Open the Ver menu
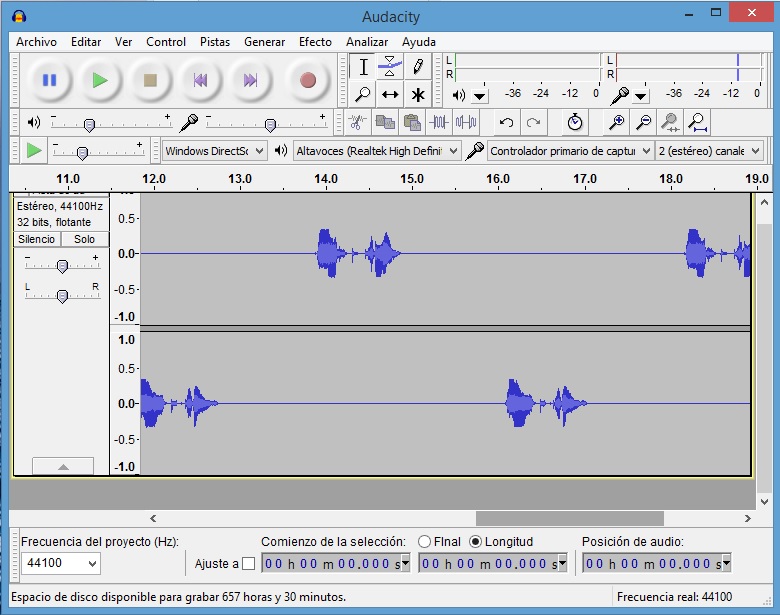Screen dimensions: 780x615 [x=123, y=42]
